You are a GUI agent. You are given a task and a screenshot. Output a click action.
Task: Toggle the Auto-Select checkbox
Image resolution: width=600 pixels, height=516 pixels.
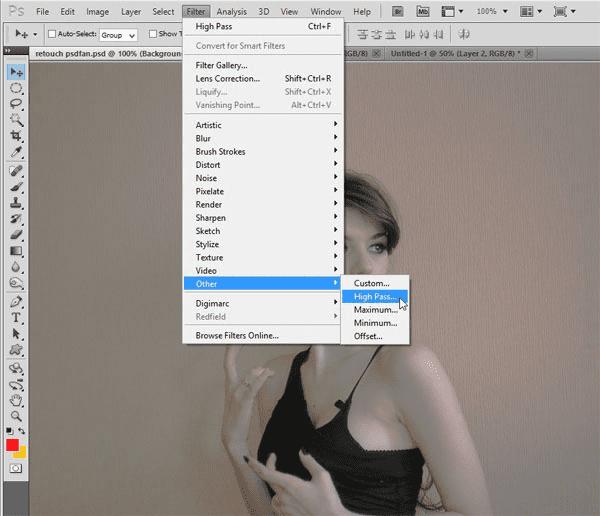pyautogui.click(x=52, y=34)
